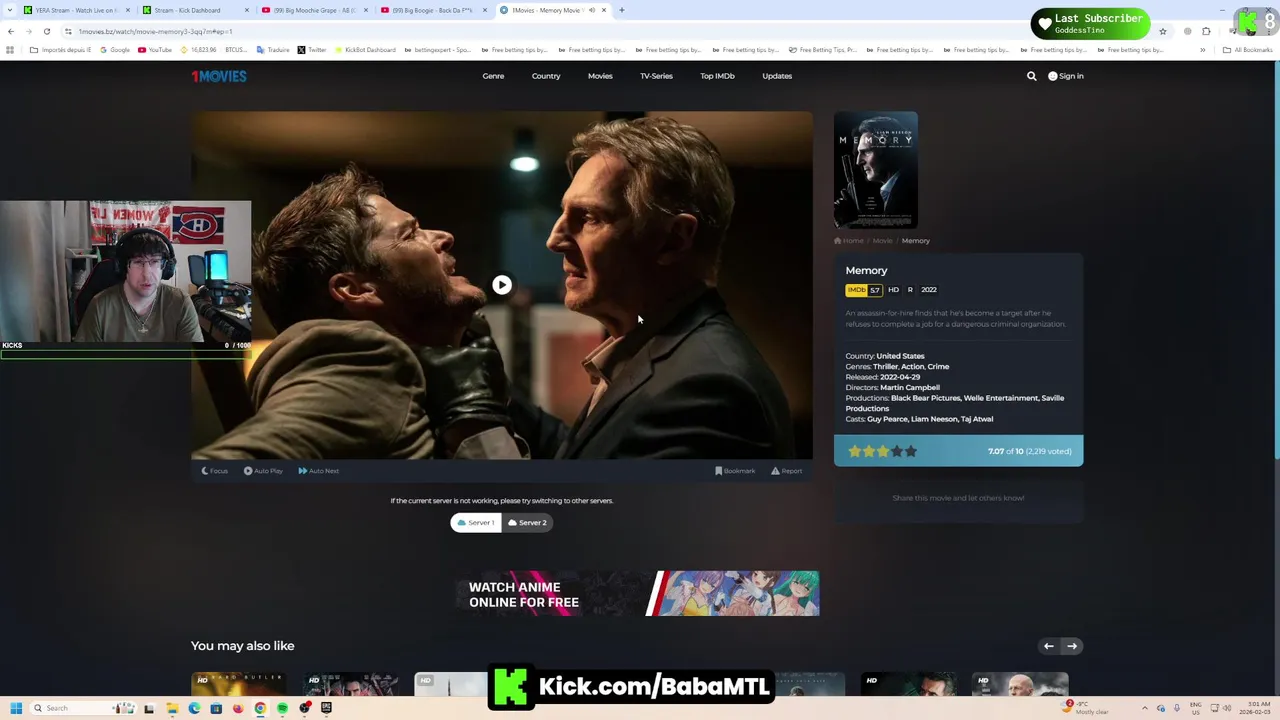Expand the bookmarks overflow chevron
The height and width of the screenshot is (720, 1280).
tap(1203, 50)
